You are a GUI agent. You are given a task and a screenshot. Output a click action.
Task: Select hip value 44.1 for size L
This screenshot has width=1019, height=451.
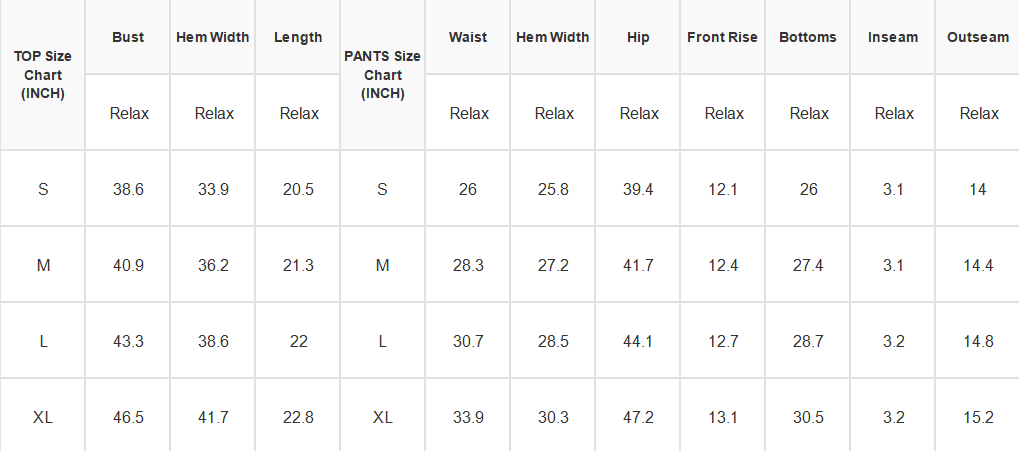pyautogui.click(x=638, y=341)
